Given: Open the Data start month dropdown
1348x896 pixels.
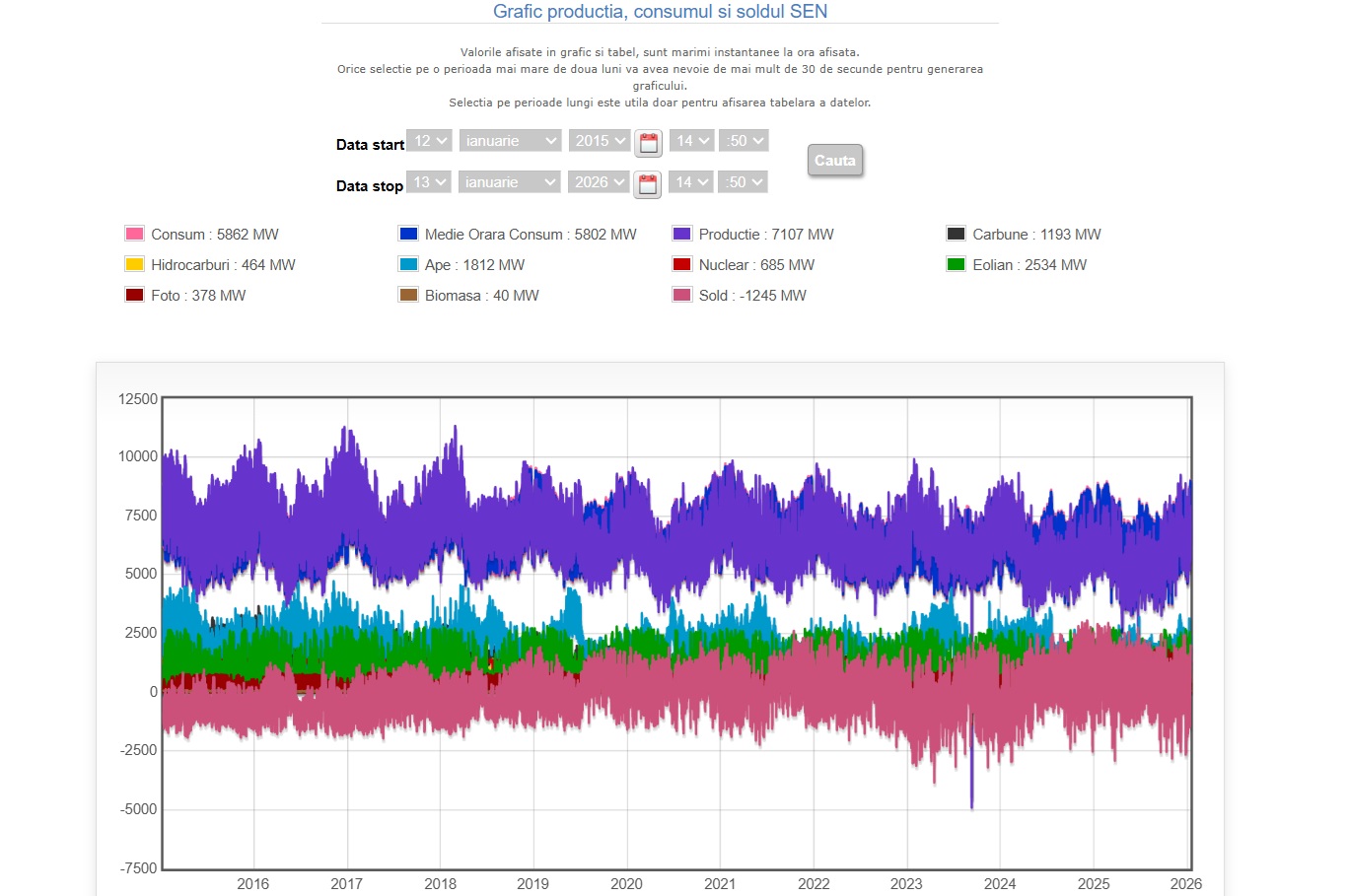Looking at the screenshot, I should [x=510, y=141].
